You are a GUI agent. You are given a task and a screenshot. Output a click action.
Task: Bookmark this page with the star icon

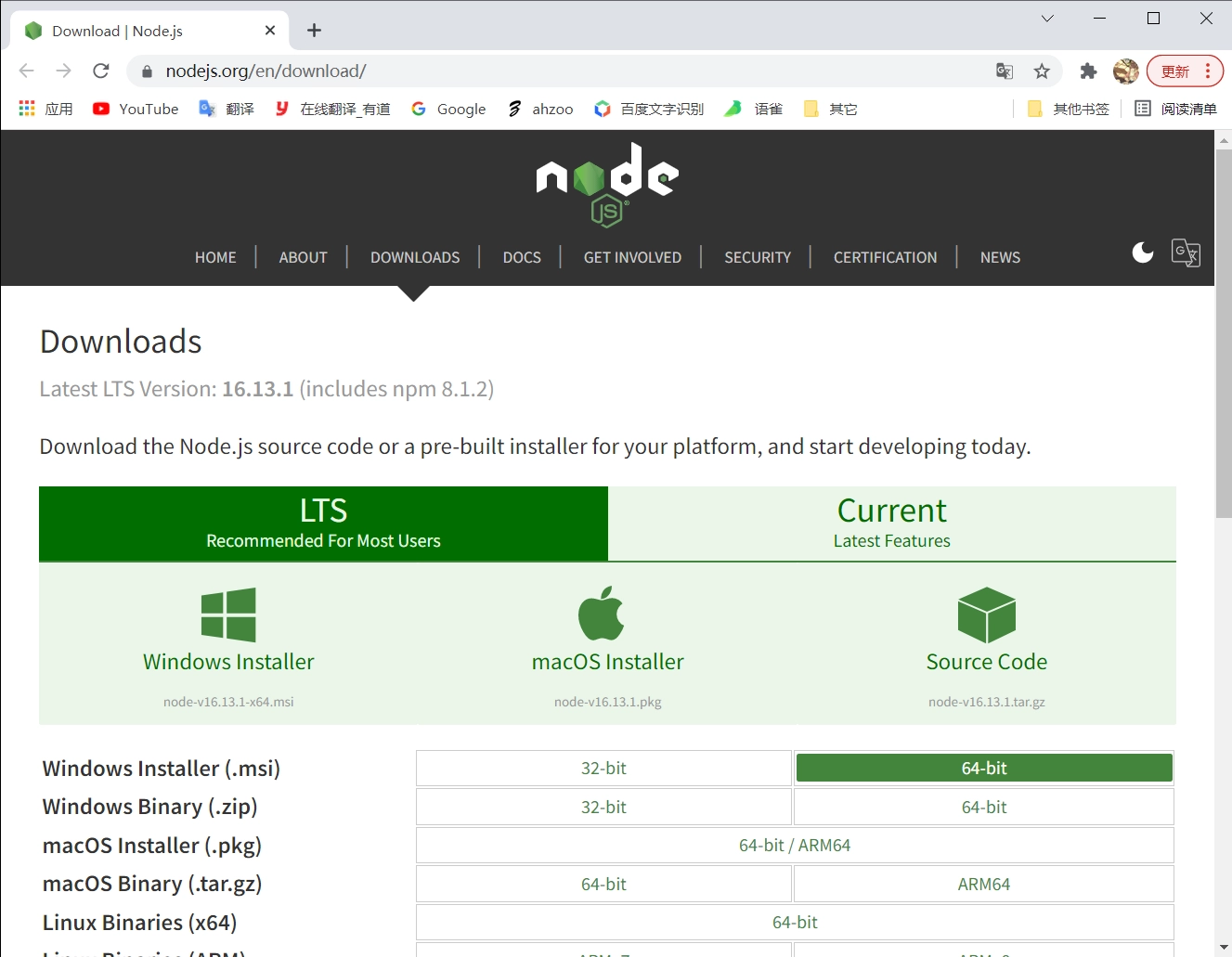tap(1042, 71)
